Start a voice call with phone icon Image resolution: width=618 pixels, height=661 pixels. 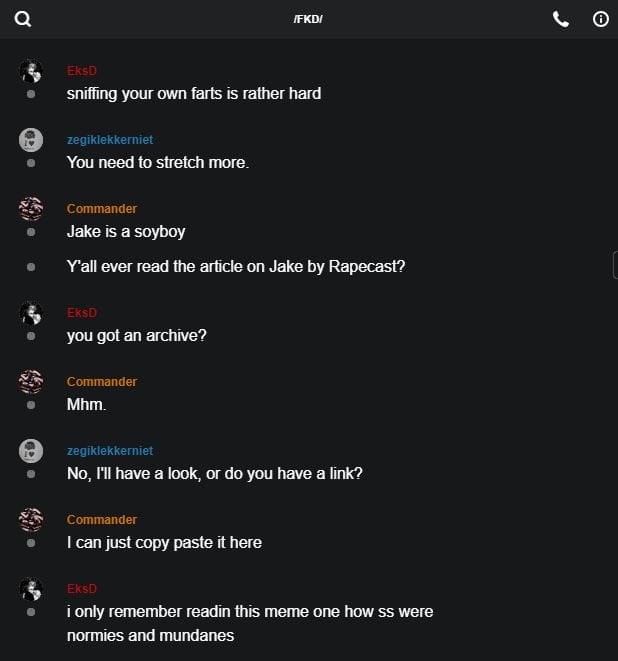pyautogui.click(x=561, y=19)
